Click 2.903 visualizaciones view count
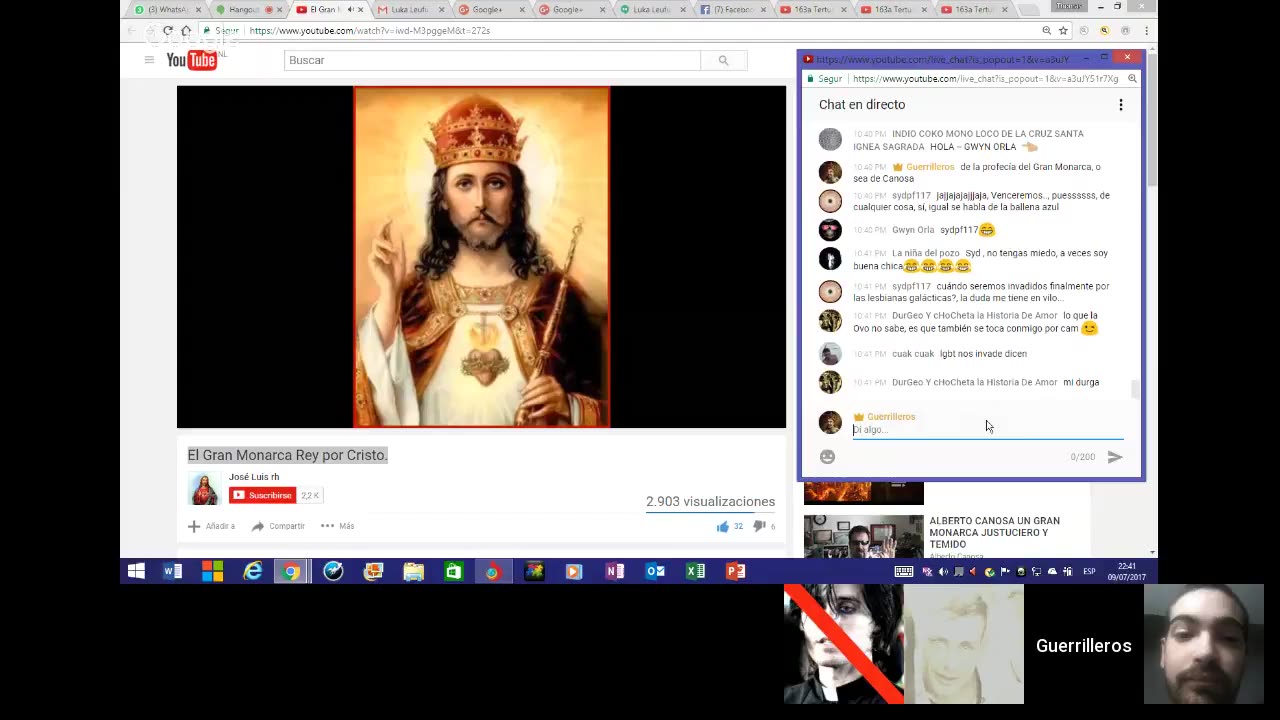Screen dimensions: 1280x720 point(710,502)
